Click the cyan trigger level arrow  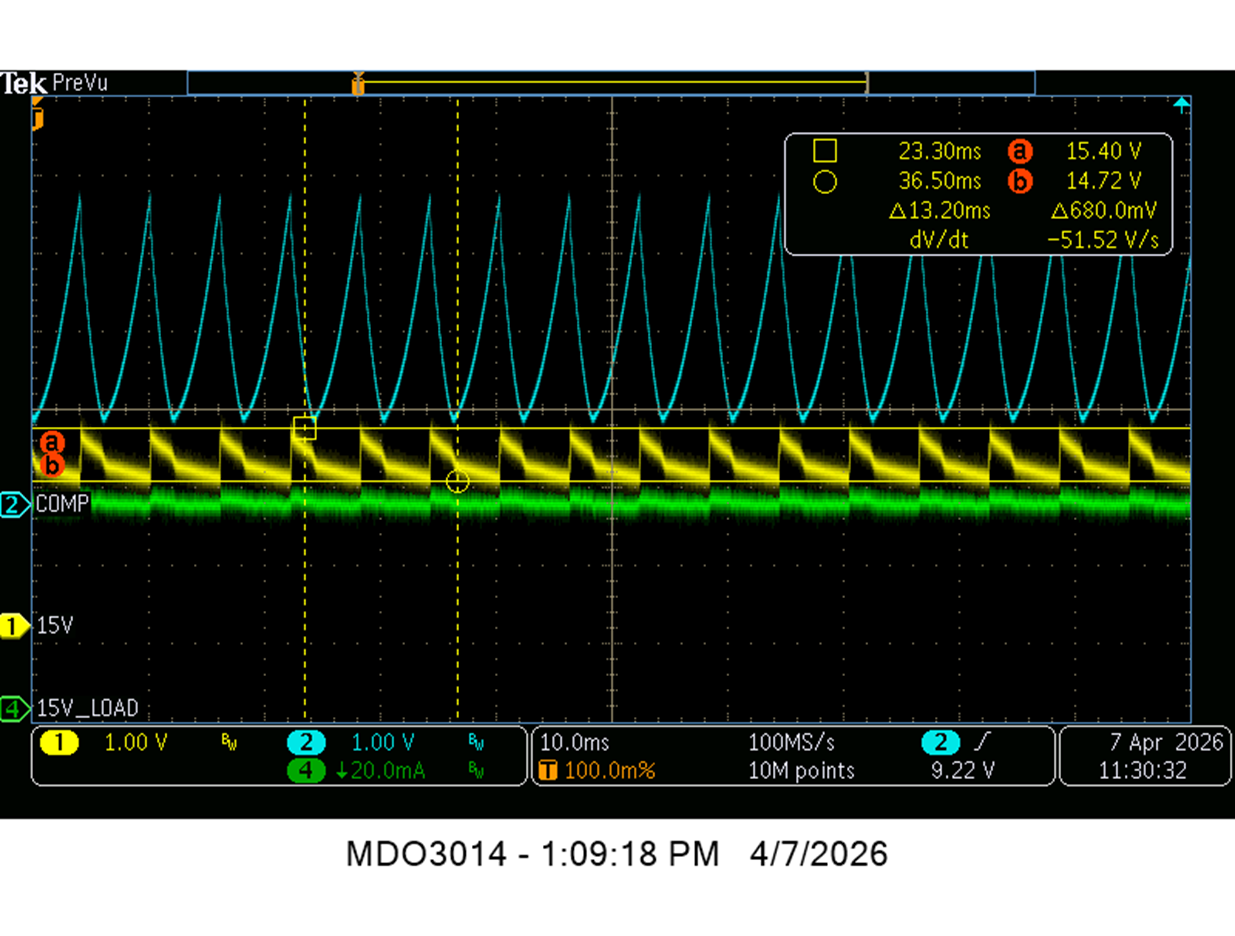pos(1182,104)
